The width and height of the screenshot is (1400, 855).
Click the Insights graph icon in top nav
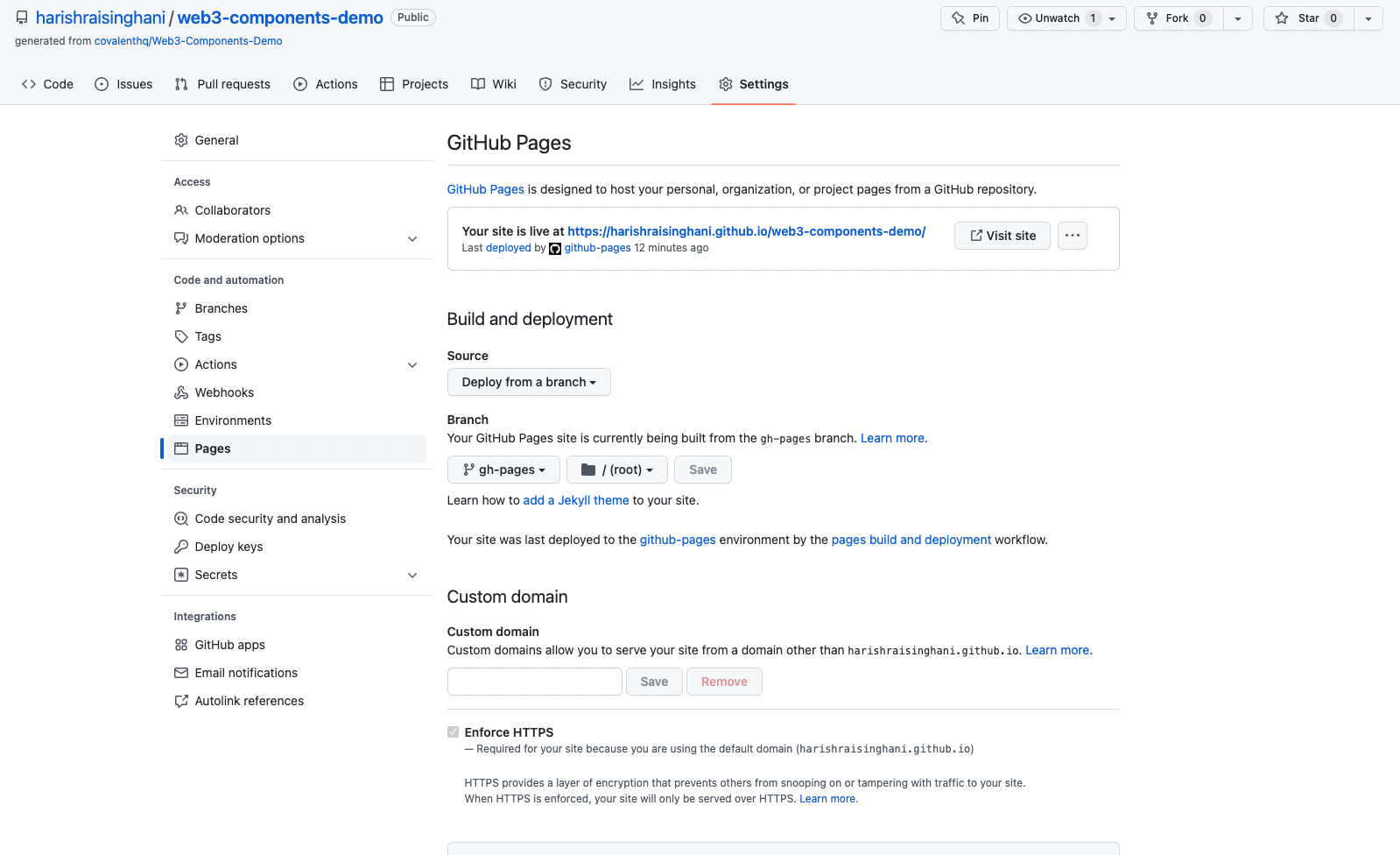(x=637, y=84)
